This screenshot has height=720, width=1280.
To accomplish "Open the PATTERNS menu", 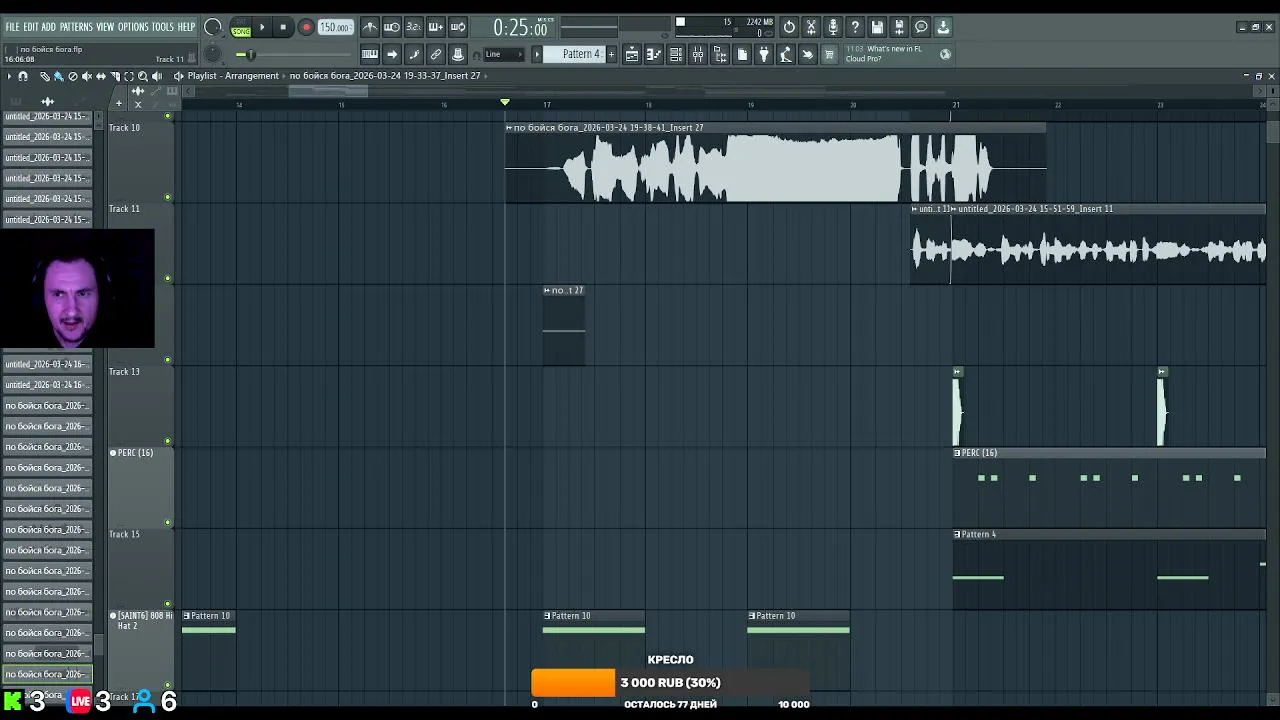I will [x=76, y=27].
